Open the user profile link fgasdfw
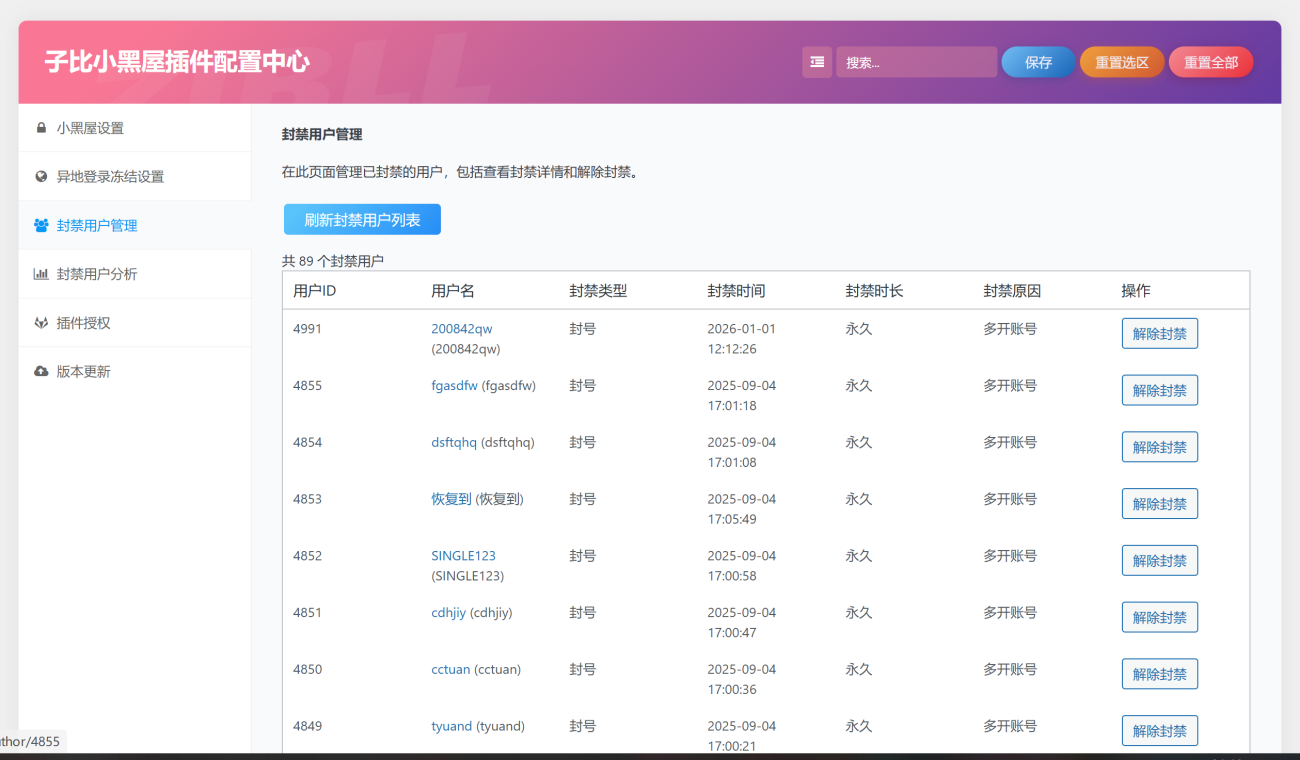1300x760 pixels. 454,386
